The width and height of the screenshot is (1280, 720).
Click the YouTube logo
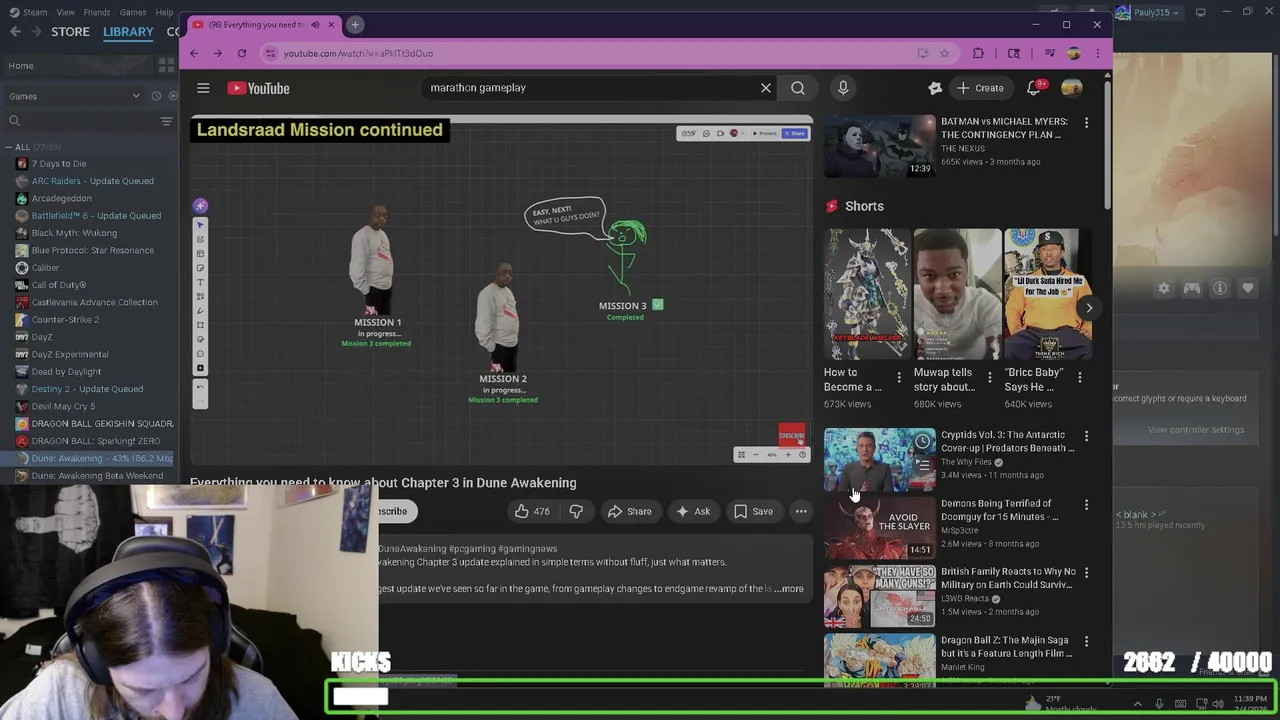[x=258, y=88]
